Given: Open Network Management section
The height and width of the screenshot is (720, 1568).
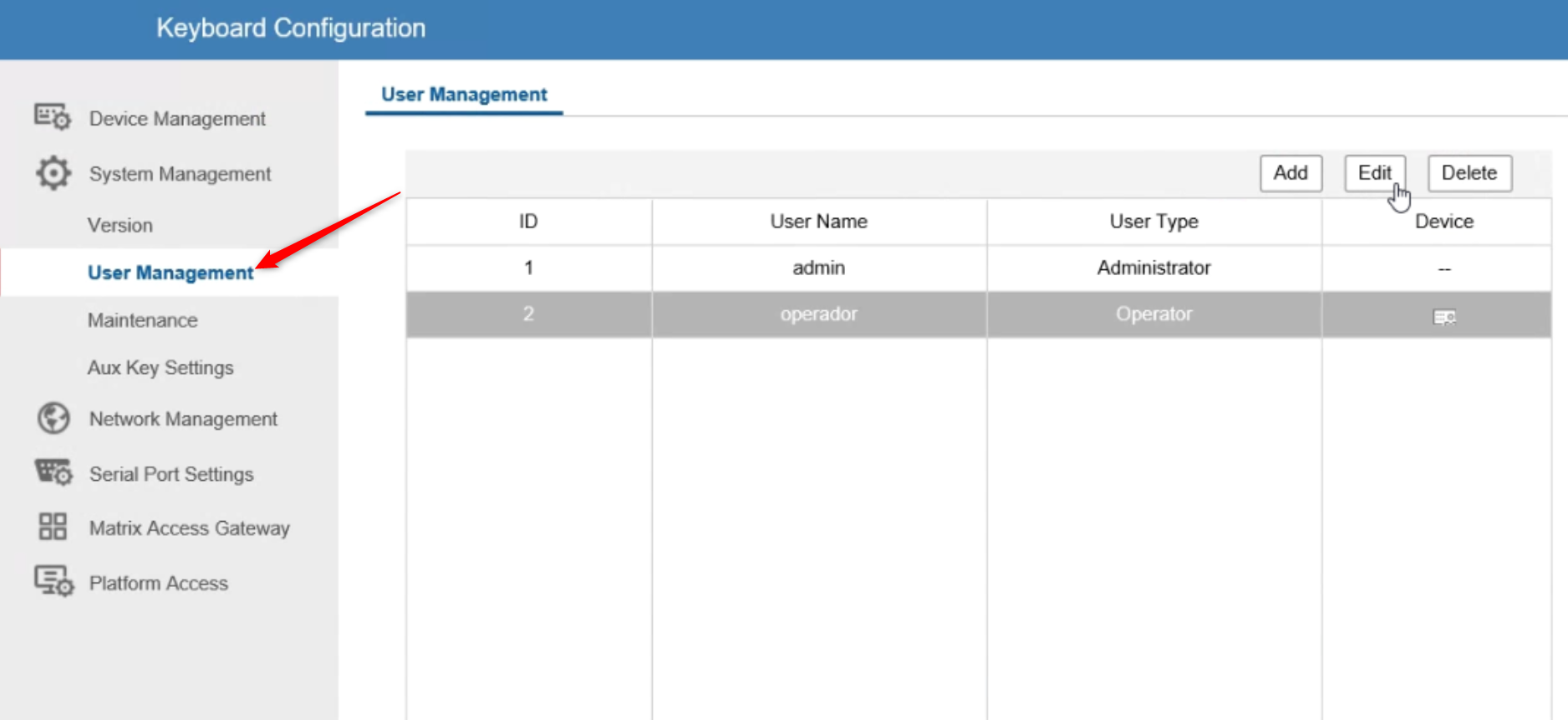Looking at the screenshot, I should tap(183, 419).
